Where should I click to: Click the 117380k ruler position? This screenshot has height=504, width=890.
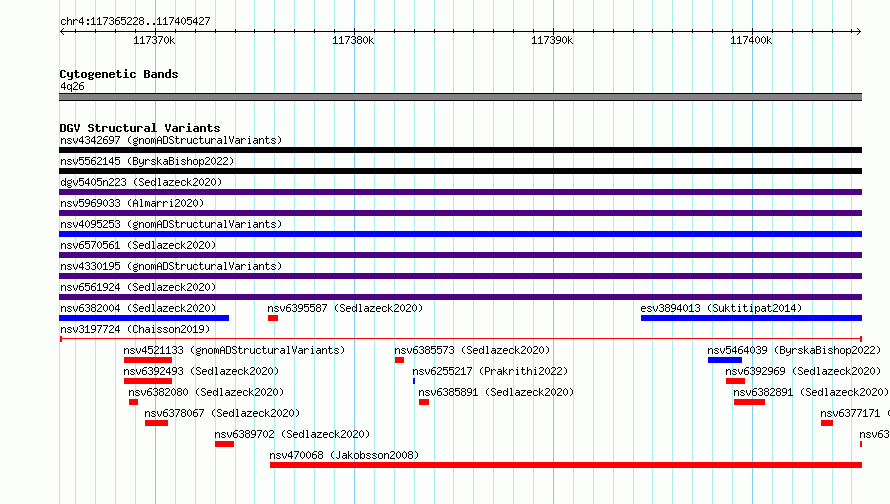point(353,40)
